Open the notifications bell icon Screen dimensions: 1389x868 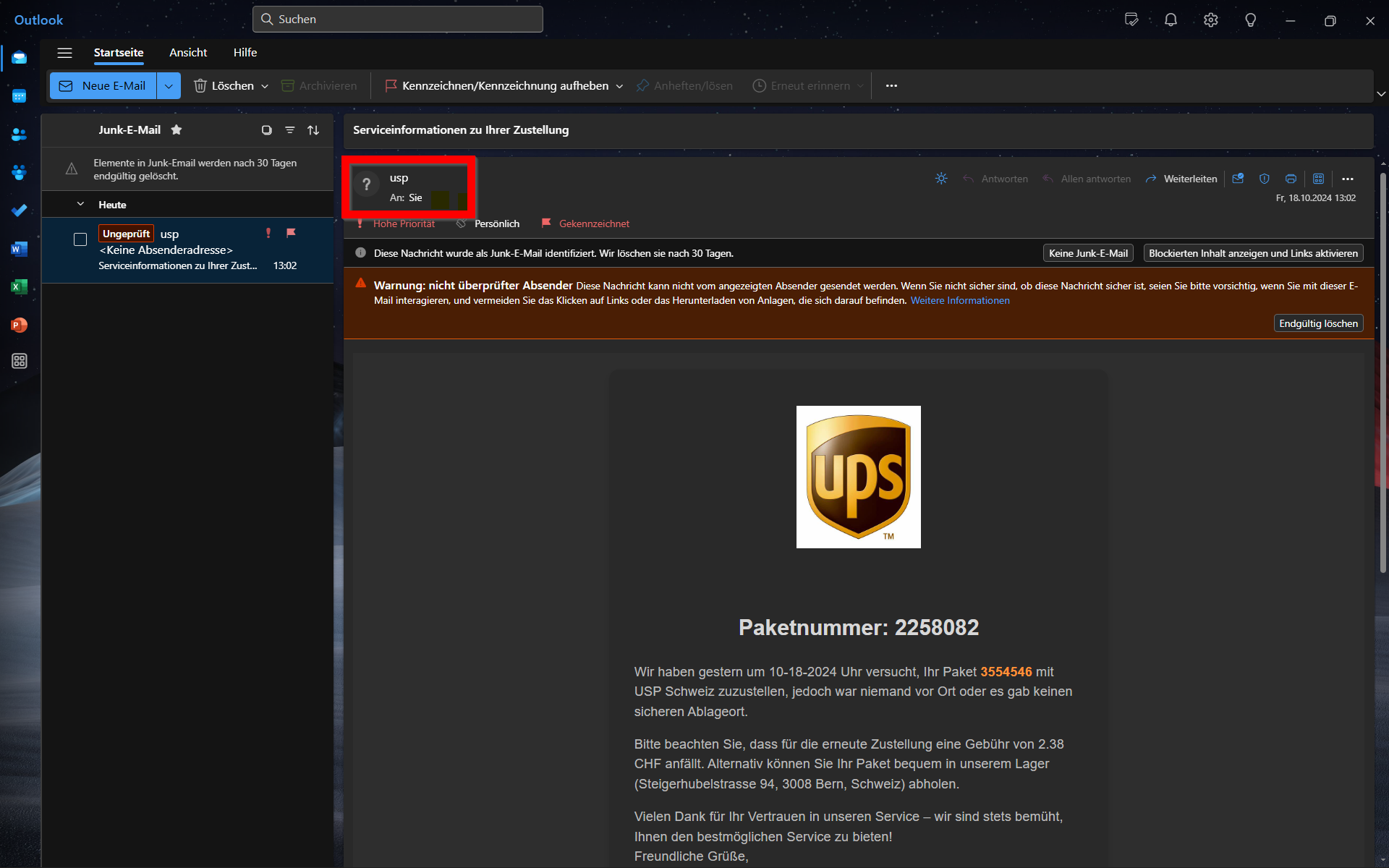tap(1171, 20)
